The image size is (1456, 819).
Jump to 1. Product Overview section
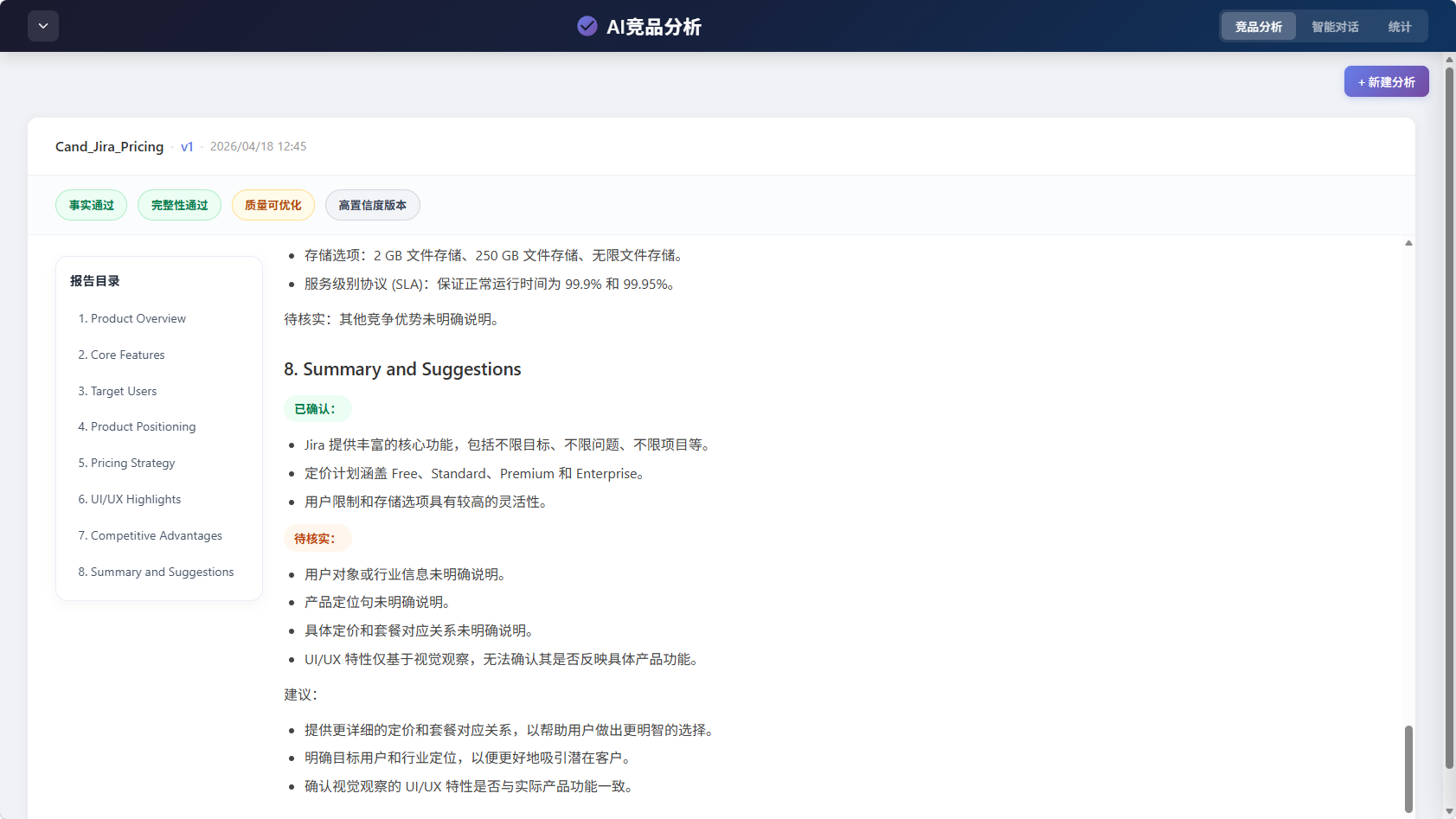coord(131,318)
